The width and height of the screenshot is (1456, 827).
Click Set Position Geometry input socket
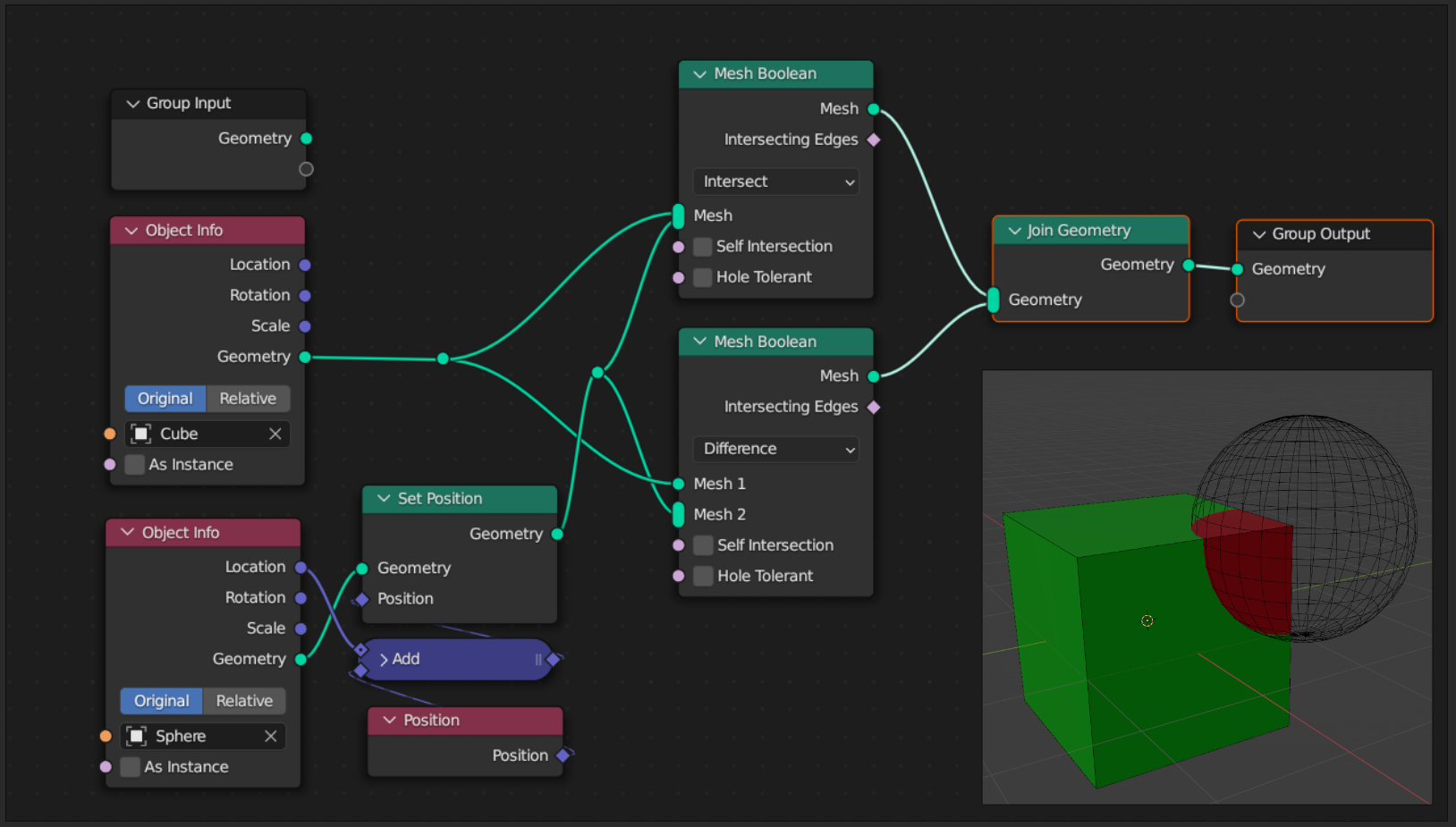click(362, 569)
